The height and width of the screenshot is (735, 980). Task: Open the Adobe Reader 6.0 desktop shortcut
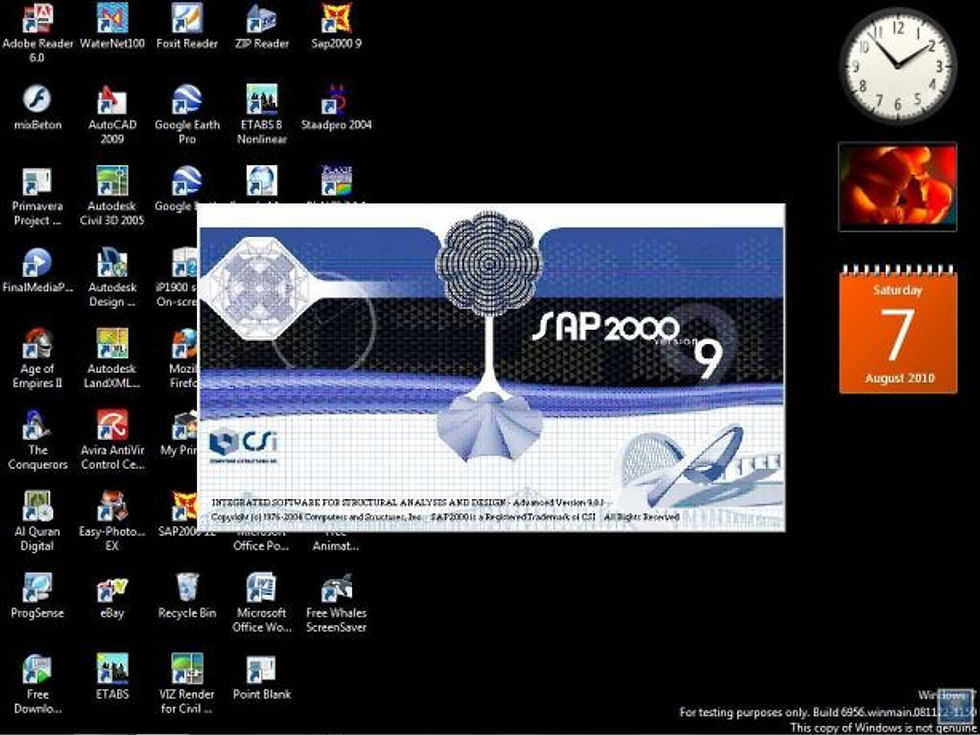coord(38,32)
